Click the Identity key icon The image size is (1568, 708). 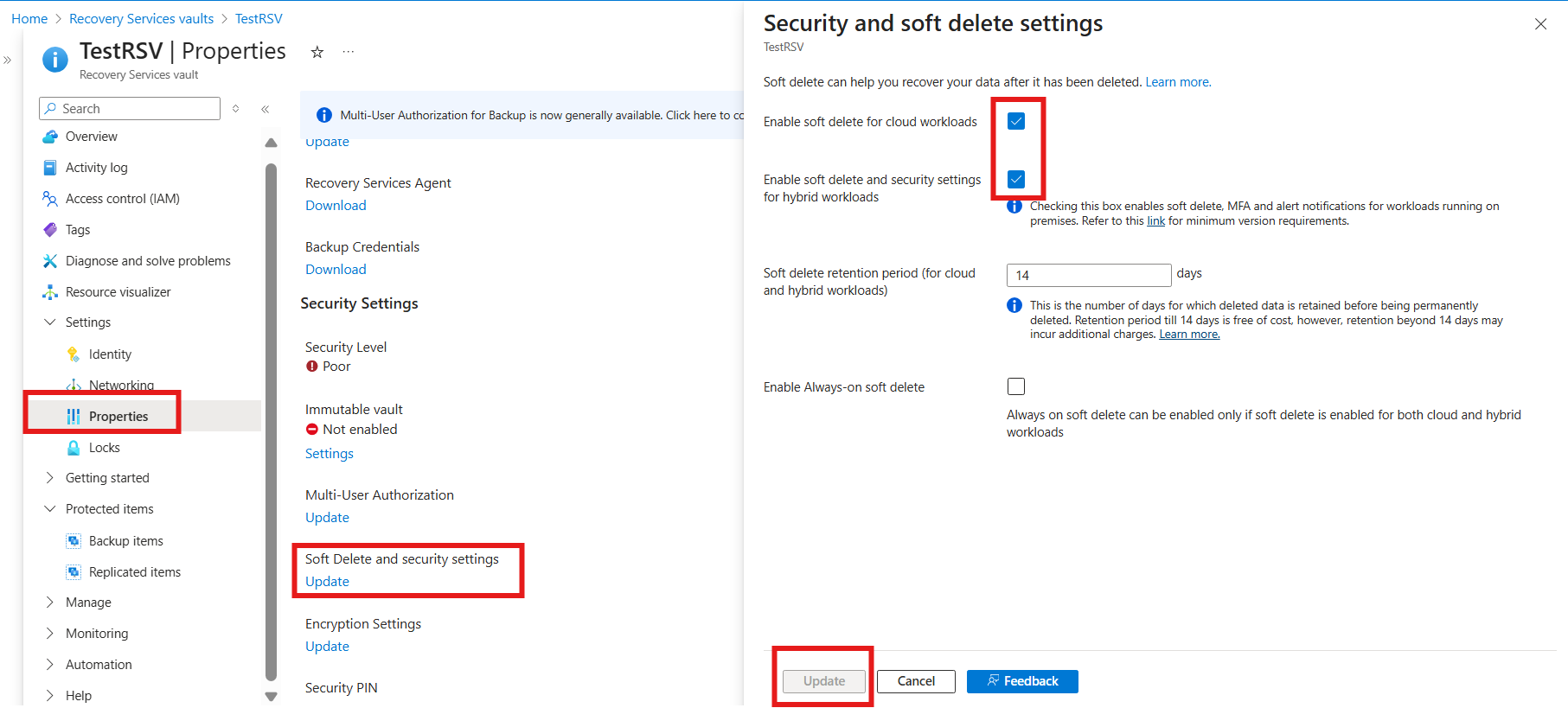click(74, 354)
